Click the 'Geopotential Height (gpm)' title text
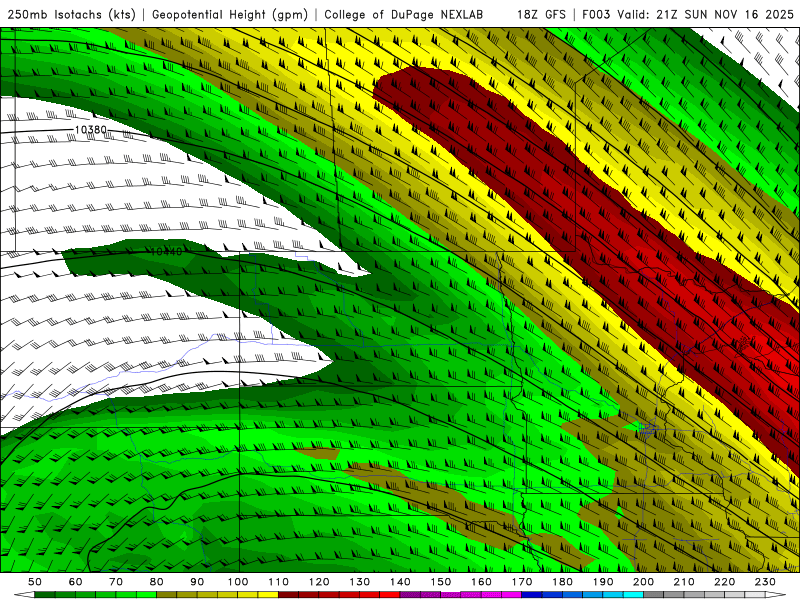The image size is (800, 600). (x=230, y=14)
